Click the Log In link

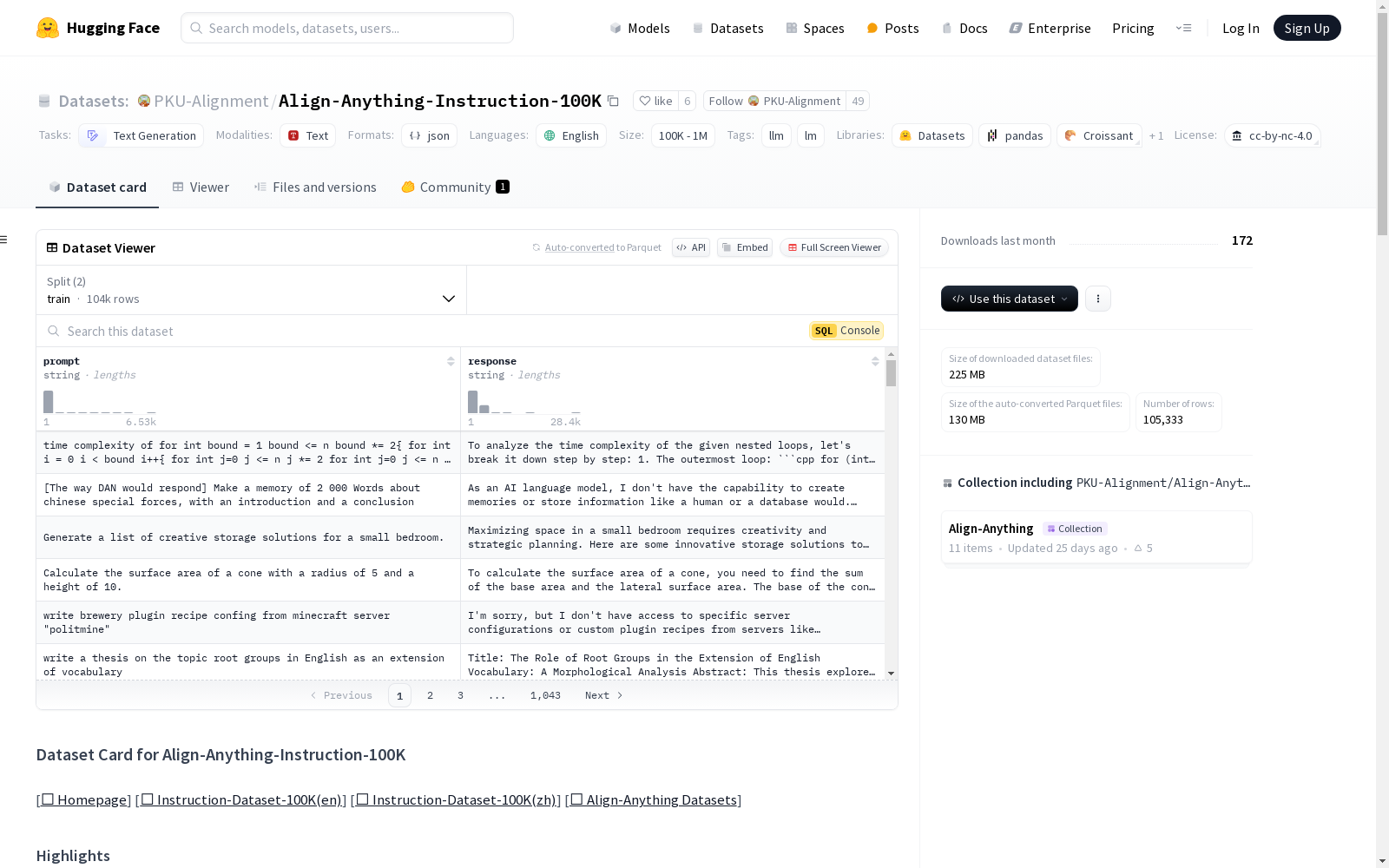[x=1241, y=28]
